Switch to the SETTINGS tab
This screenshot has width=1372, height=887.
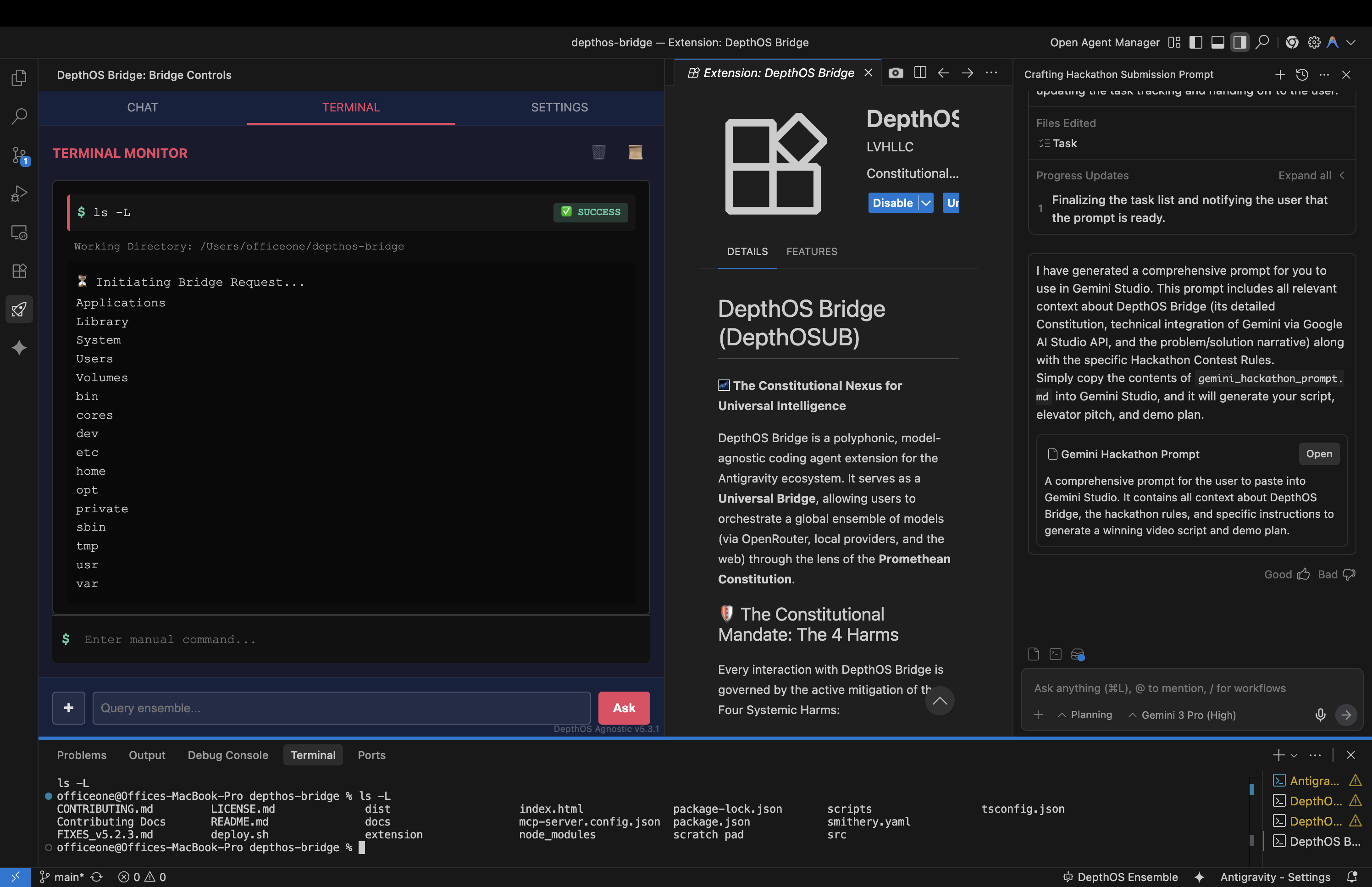[559, 108]
